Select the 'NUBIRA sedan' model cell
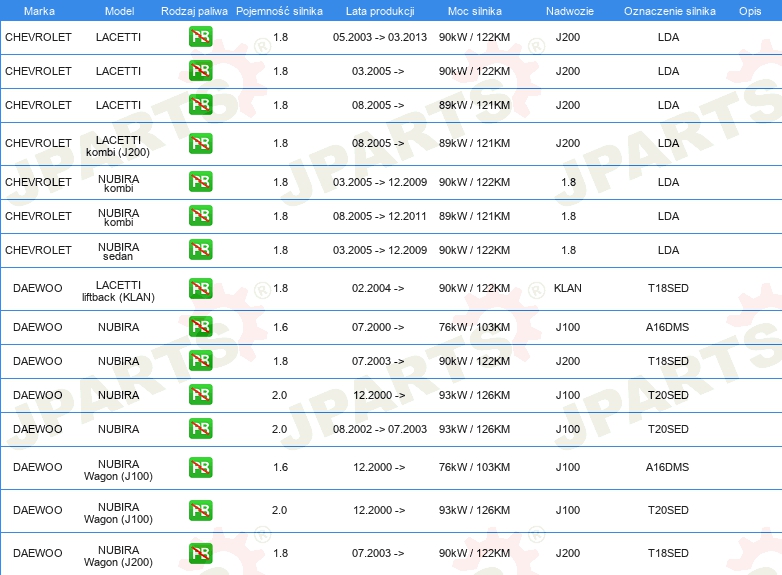782x575 pixels. (x=118, y=252)
